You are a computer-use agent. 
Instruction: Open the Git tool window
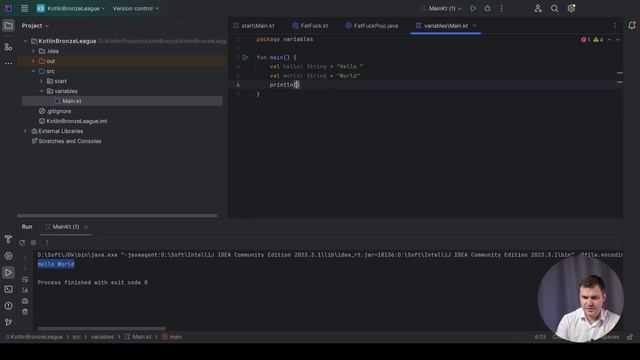tap(8, 322)
